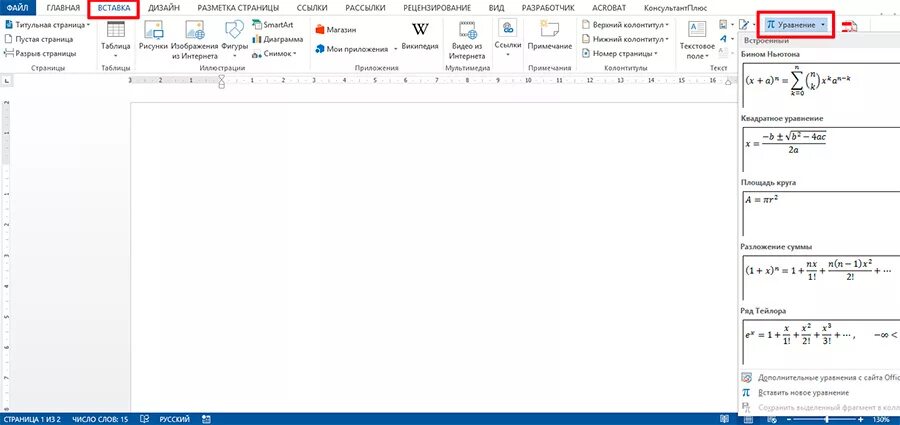Switch to РАЗМЕТКА СТРАНИЦЫ tab
Image resolution: width=900 pixels, height=425 pixels.
(x=238, y=8)
